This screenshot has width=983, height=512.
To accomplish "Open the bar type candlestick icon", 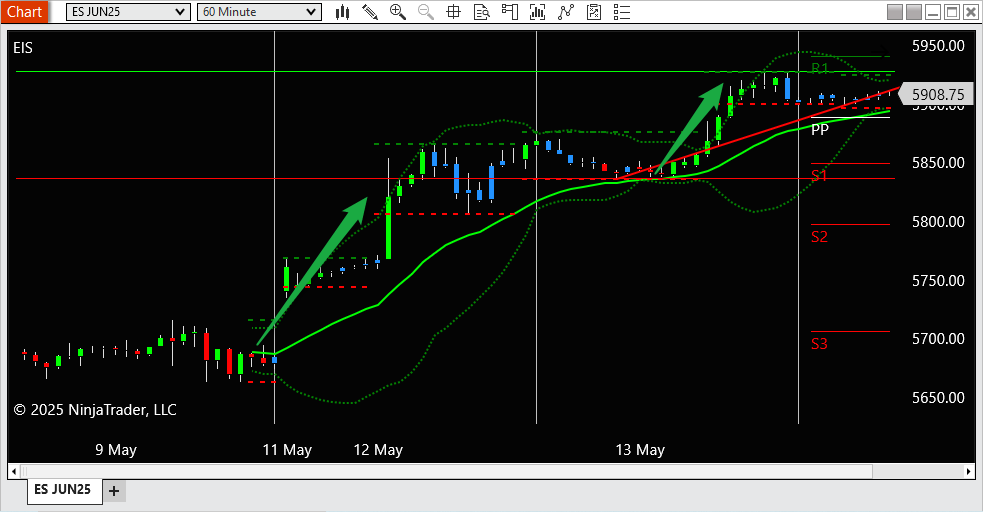I will (x=342, y=12).
